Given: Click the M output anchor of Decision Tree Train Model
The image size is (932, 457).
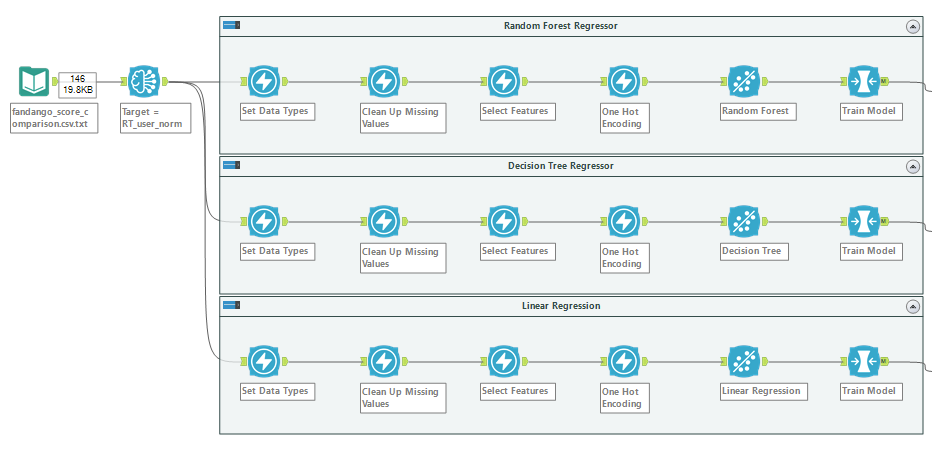Looking at the screenshot, I should coord(884,222).
